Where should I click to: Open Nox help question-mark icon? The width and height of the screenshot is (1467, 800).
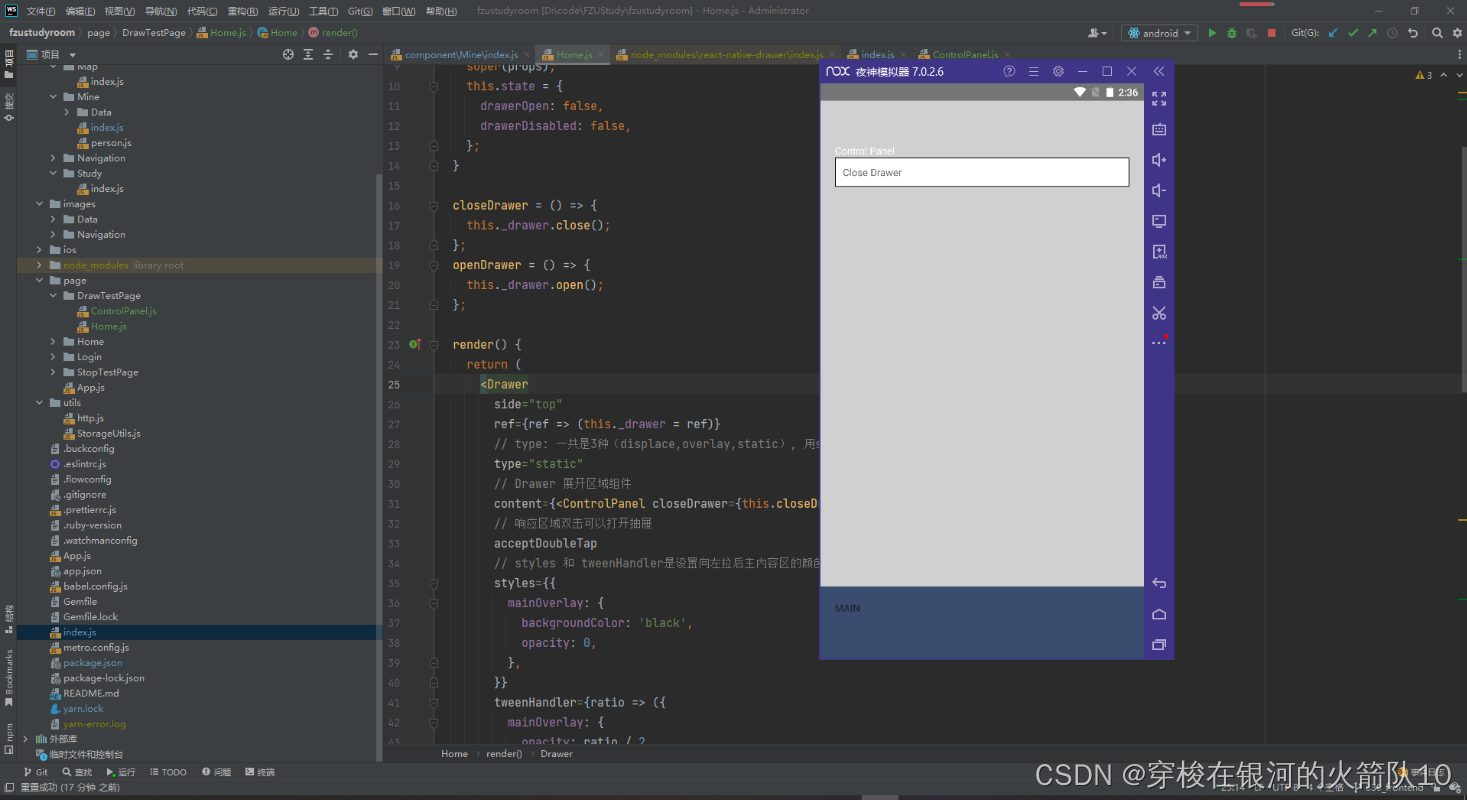point(1009,72)
